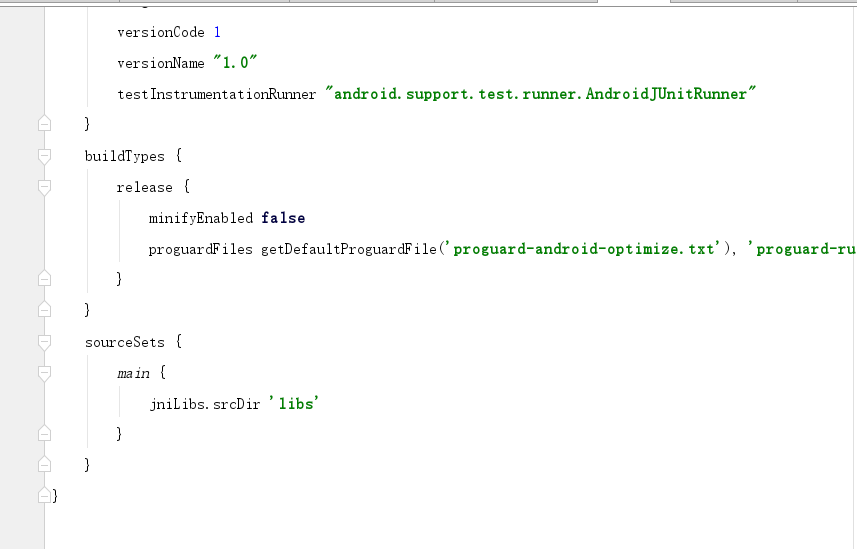
Task: Click the "1.0" version string
Action: point(235,62)
